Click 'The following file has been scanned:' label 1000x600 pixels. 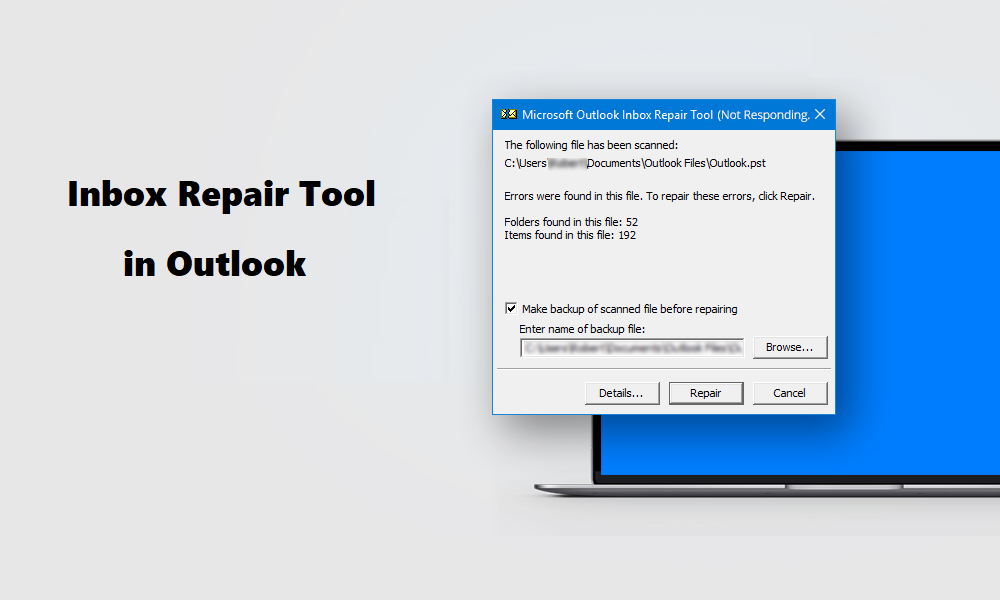coord(591,145)
